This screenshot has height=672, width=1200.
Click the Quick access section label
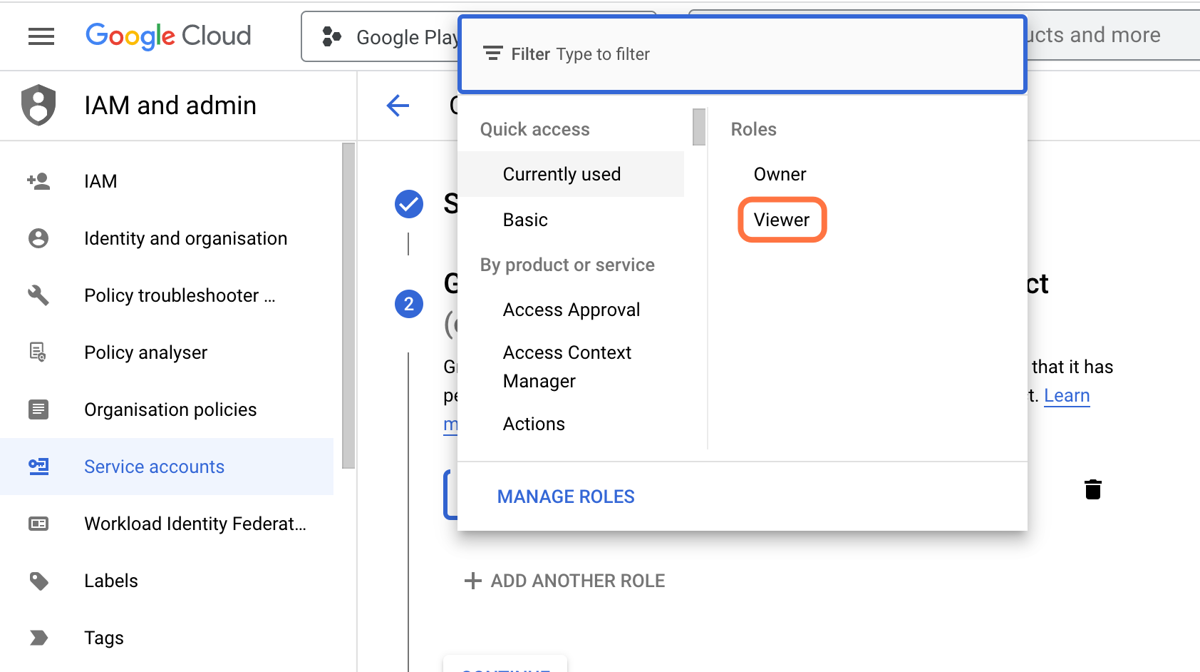[535, 129]
